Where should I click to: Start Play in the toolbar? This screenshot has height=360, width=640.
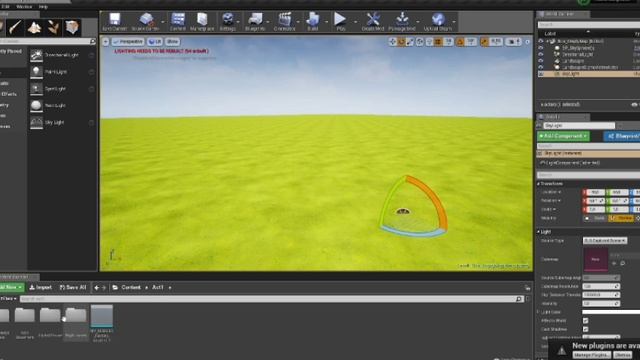(x=340, y=22)
